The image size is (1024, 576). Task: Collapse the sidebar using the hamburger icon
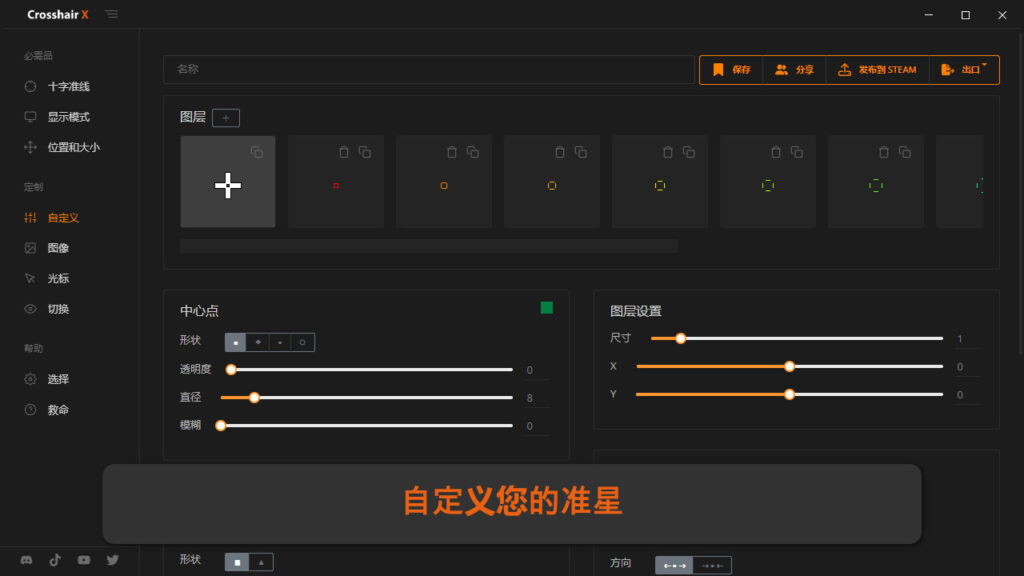111,15
